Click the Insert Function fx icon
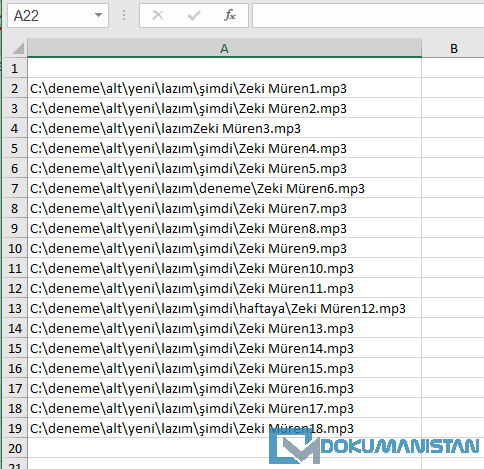 pos(230,15)
